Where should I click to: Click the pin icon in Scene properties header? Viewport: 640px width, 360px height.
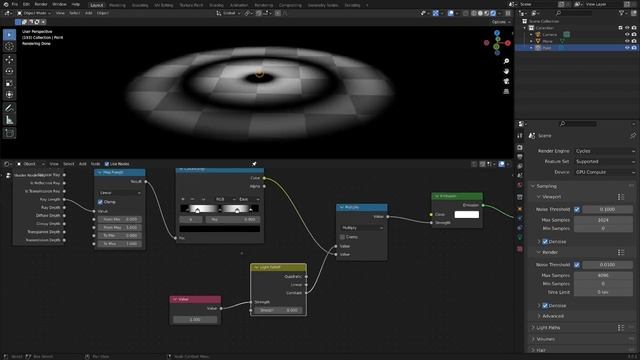tap(633, 136)
